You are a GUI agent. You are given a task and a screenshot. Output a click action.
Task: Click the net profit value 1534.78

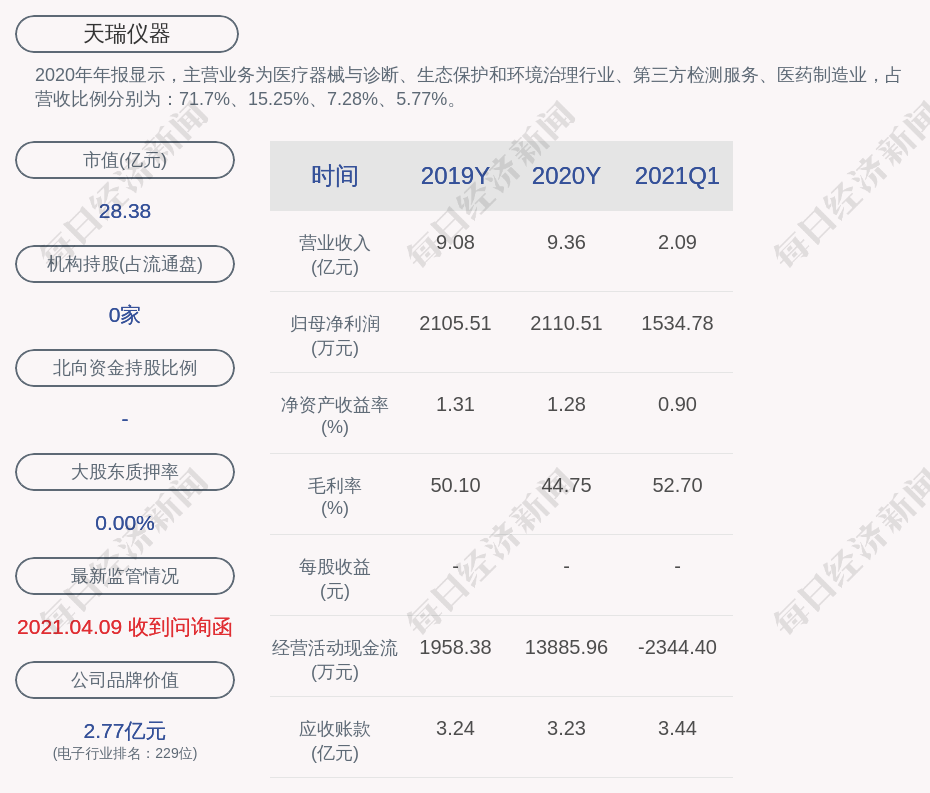(x=677, y=324)
